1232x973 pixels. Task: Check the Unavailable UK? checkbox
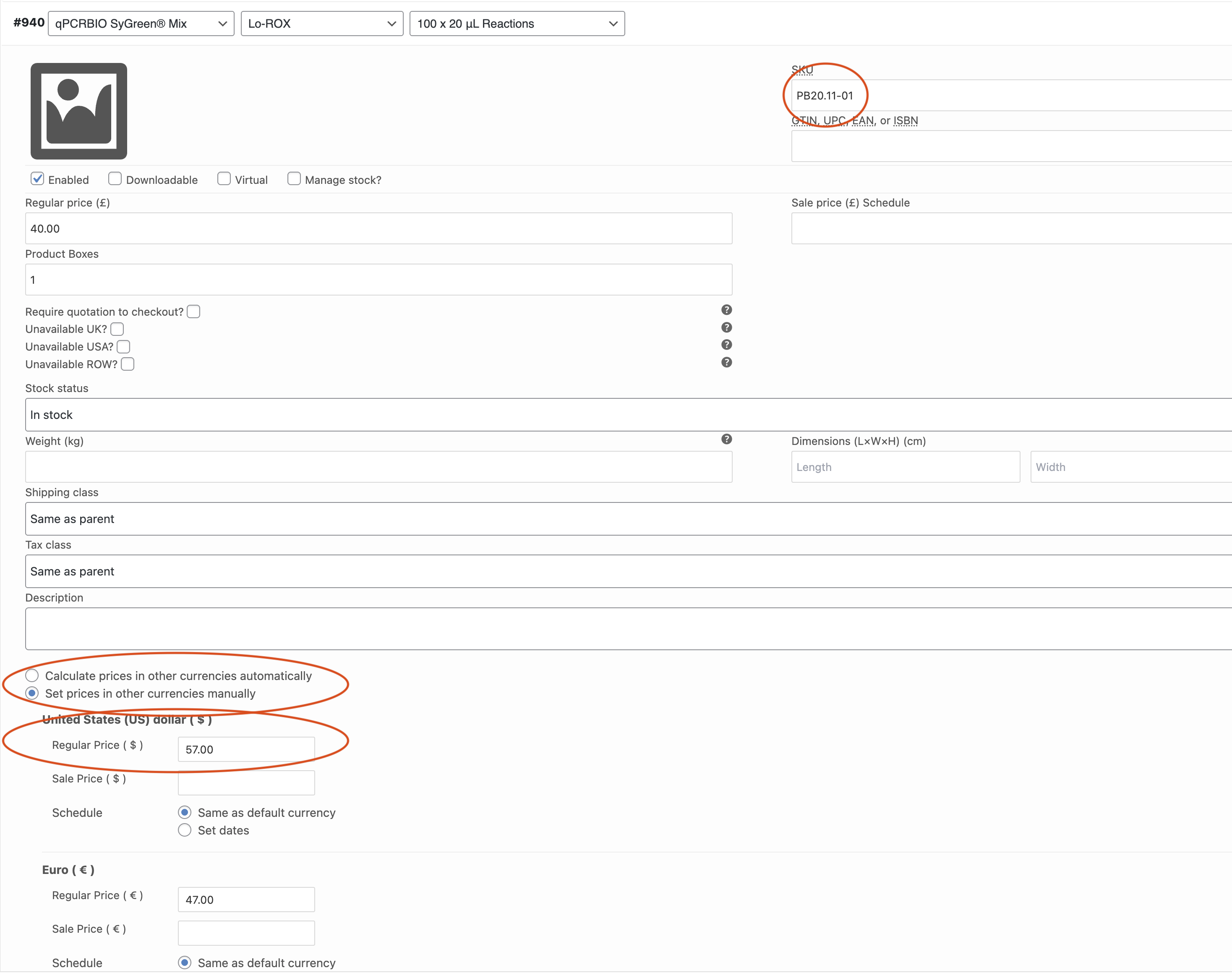coord(117,329)
